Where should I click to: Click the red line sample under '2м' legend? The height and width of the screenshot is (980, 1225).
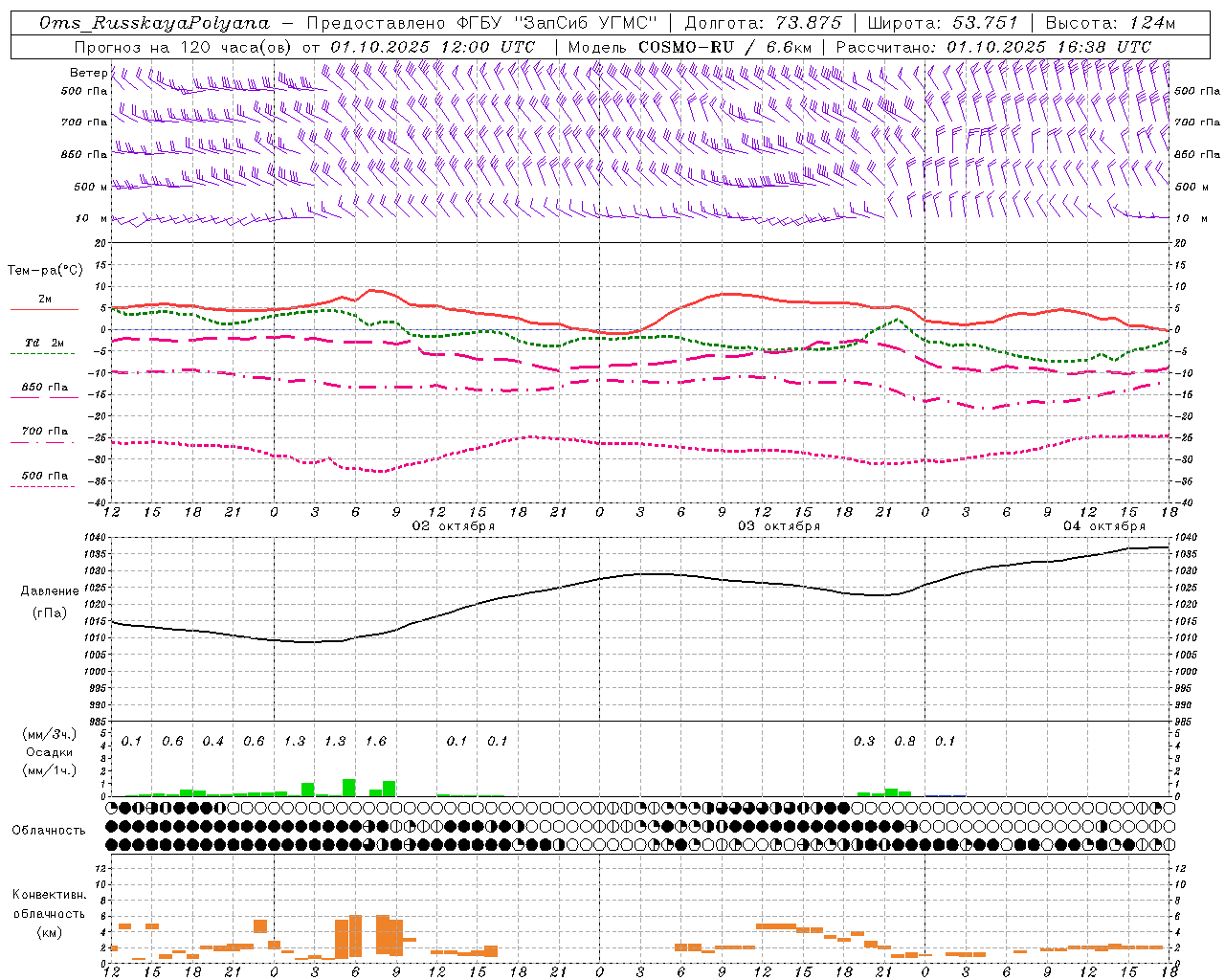click(x=44, y=310)
